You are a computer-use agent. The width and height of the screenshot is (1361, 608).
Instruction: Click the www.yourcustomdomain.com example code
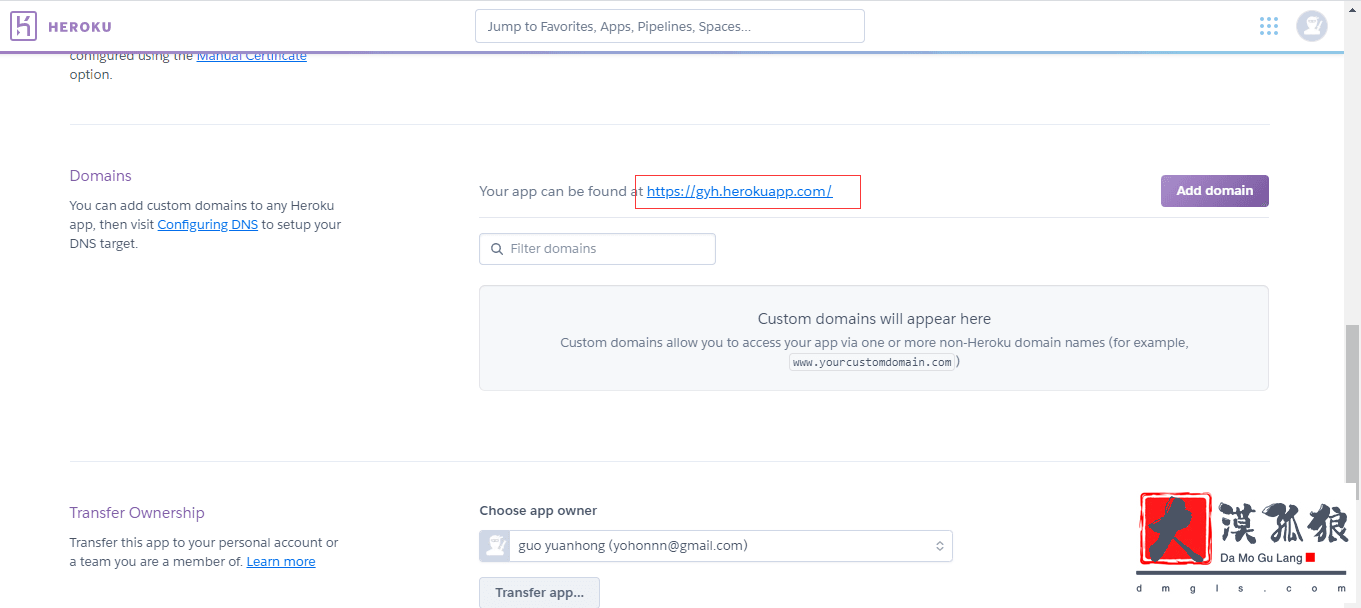pos(871,362)
